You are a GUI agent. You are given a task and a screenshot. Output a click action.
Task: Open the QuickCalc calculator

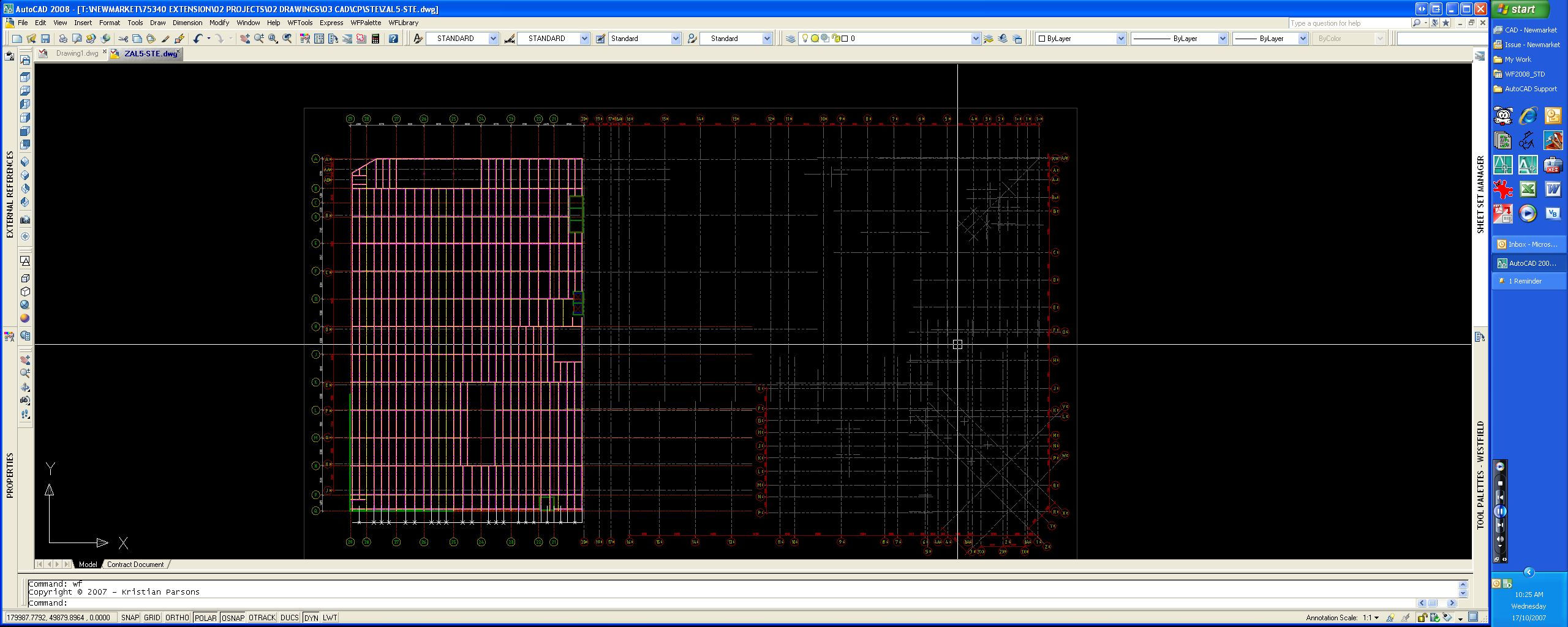click(375, 39)
